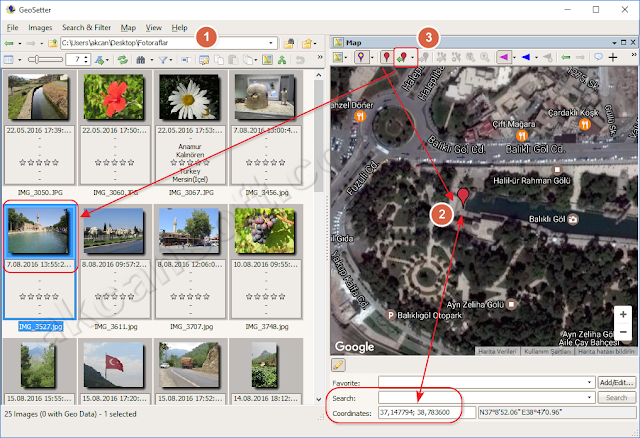Open the binoculars search tool

tap(141, 60)
